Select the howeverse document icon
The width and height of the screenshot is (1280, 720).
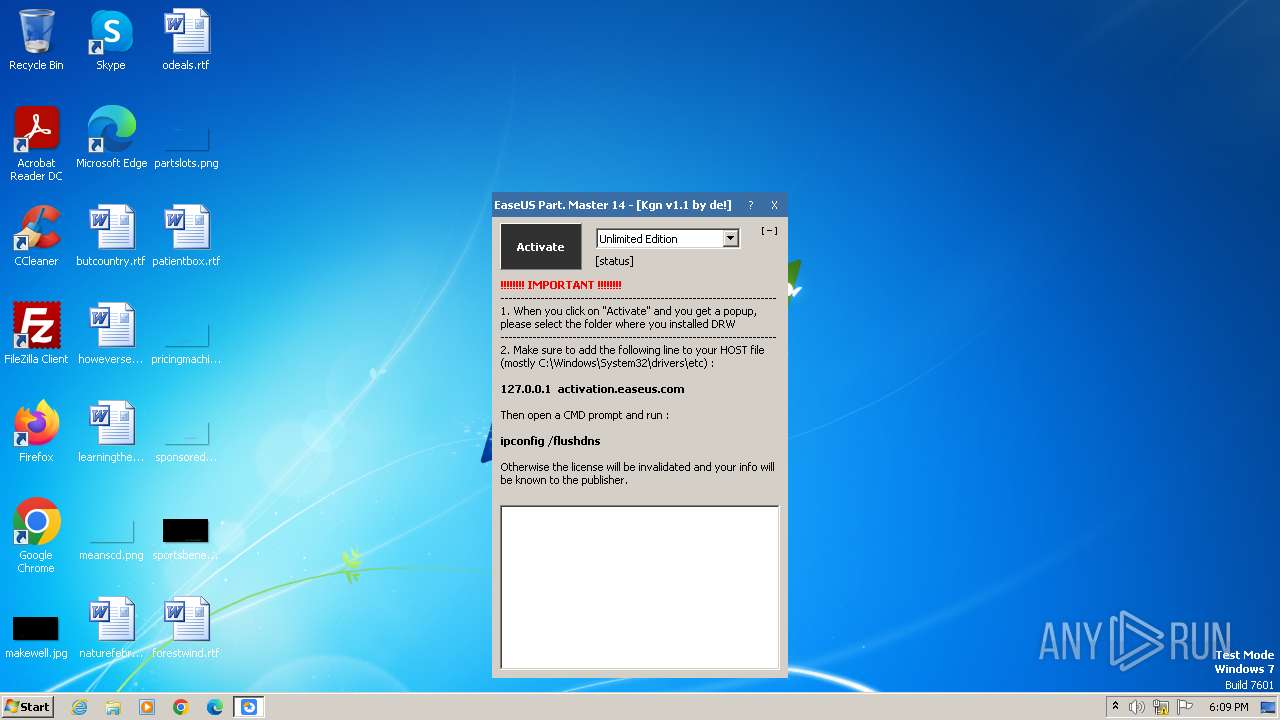click(x=111, y=334)
